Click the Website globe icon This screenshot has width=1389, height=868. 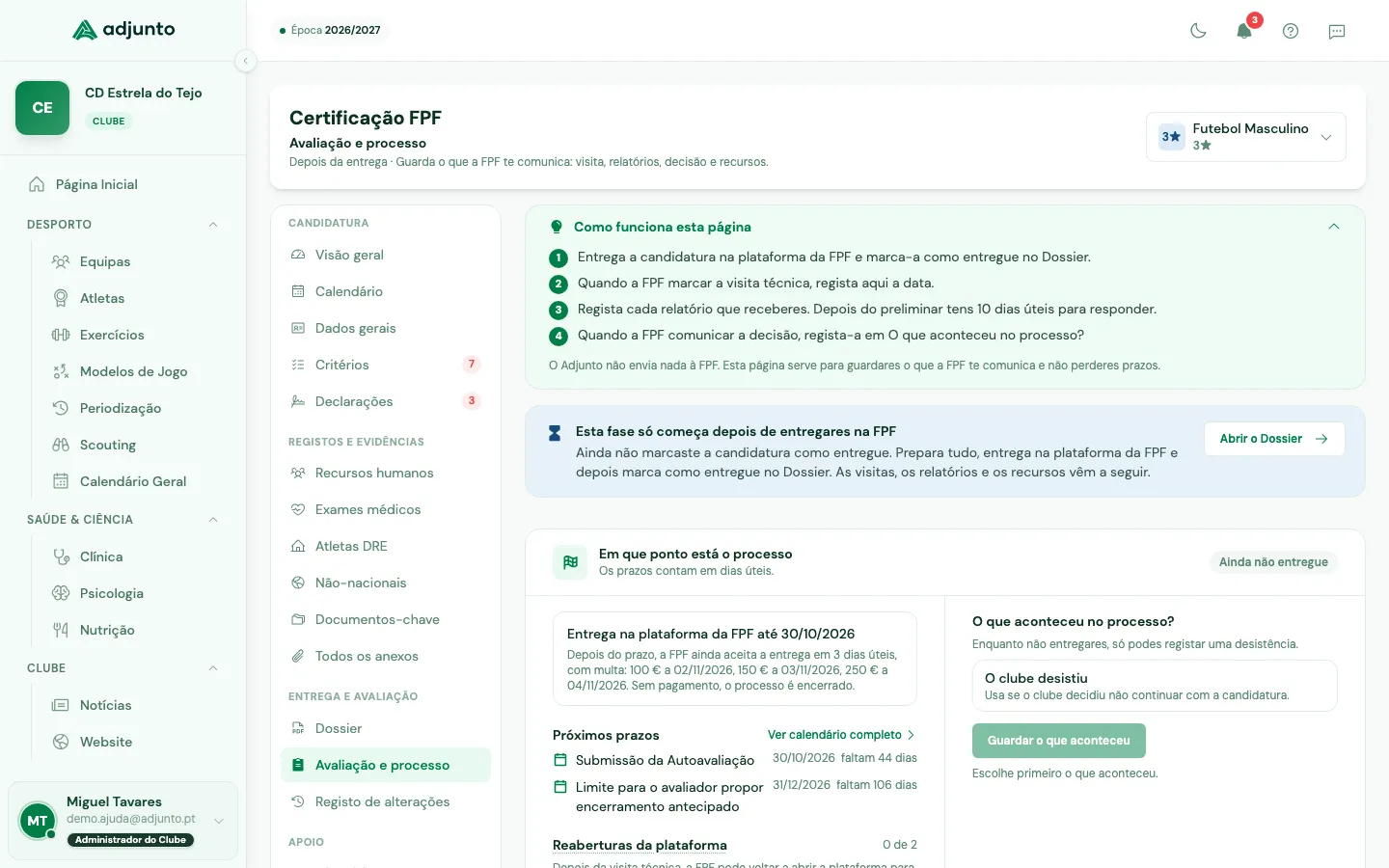pyautogui.click(x=61, y=742)
